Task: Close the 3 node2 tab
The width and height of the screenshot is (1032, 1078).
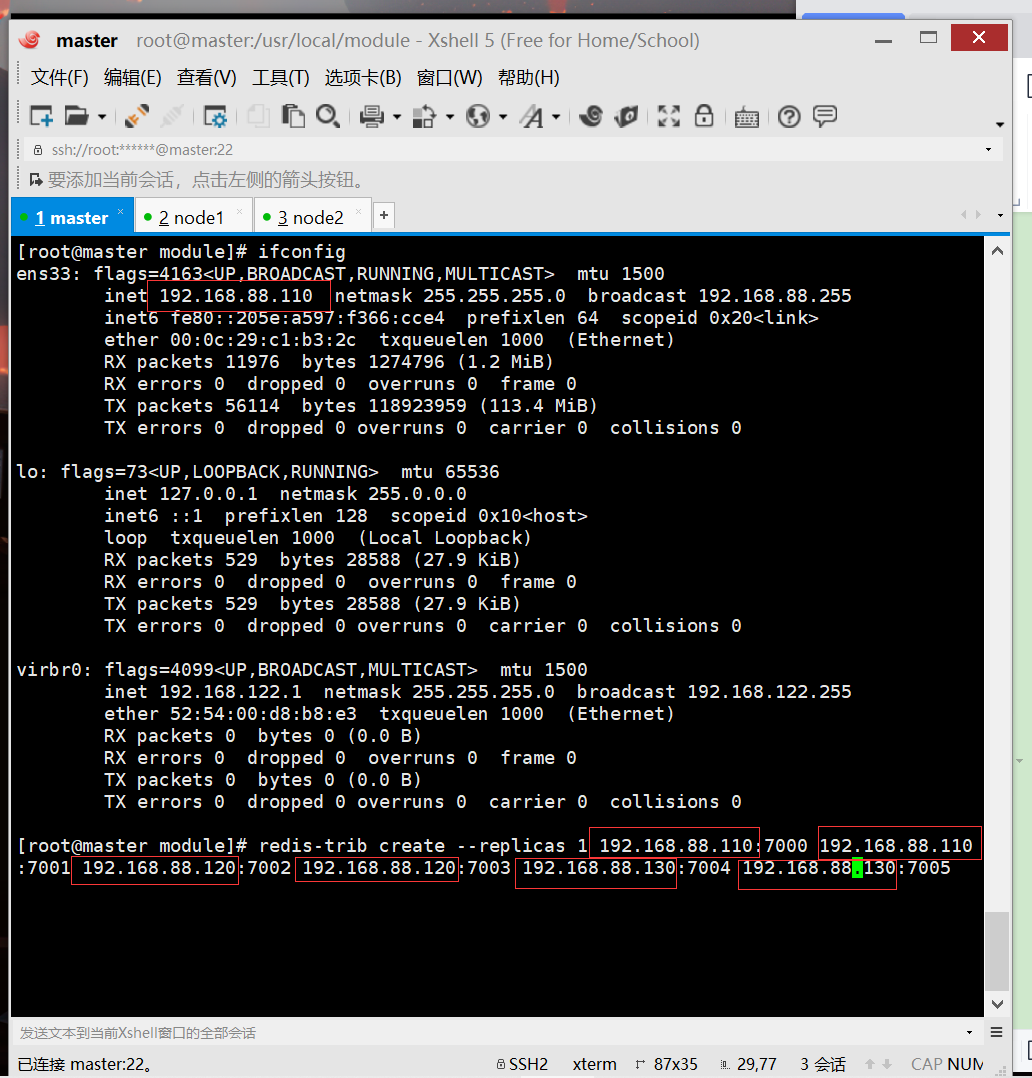Action: [x=358, y=211]
